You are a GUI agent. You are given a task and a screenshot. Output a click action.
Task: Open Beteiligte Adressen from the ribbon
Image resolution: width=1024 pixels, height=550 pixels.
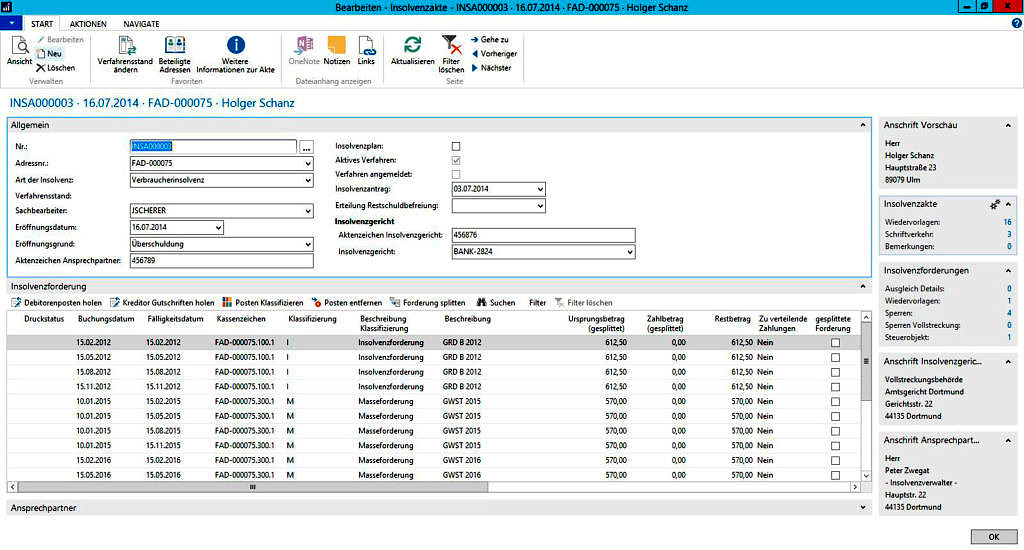coord(174,45)
